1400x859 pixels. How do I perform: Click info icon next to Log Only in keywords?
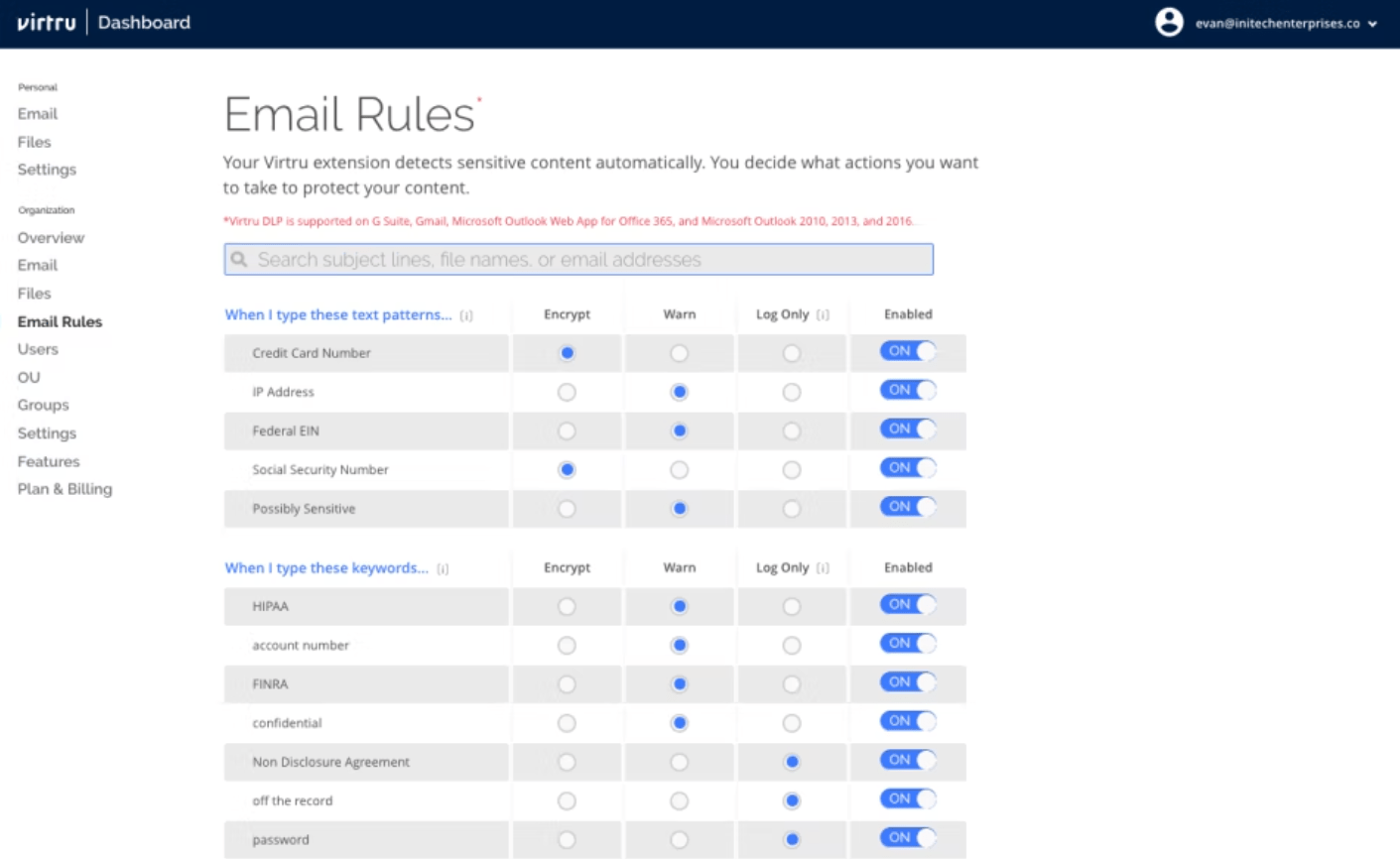[x=823, y=568]
